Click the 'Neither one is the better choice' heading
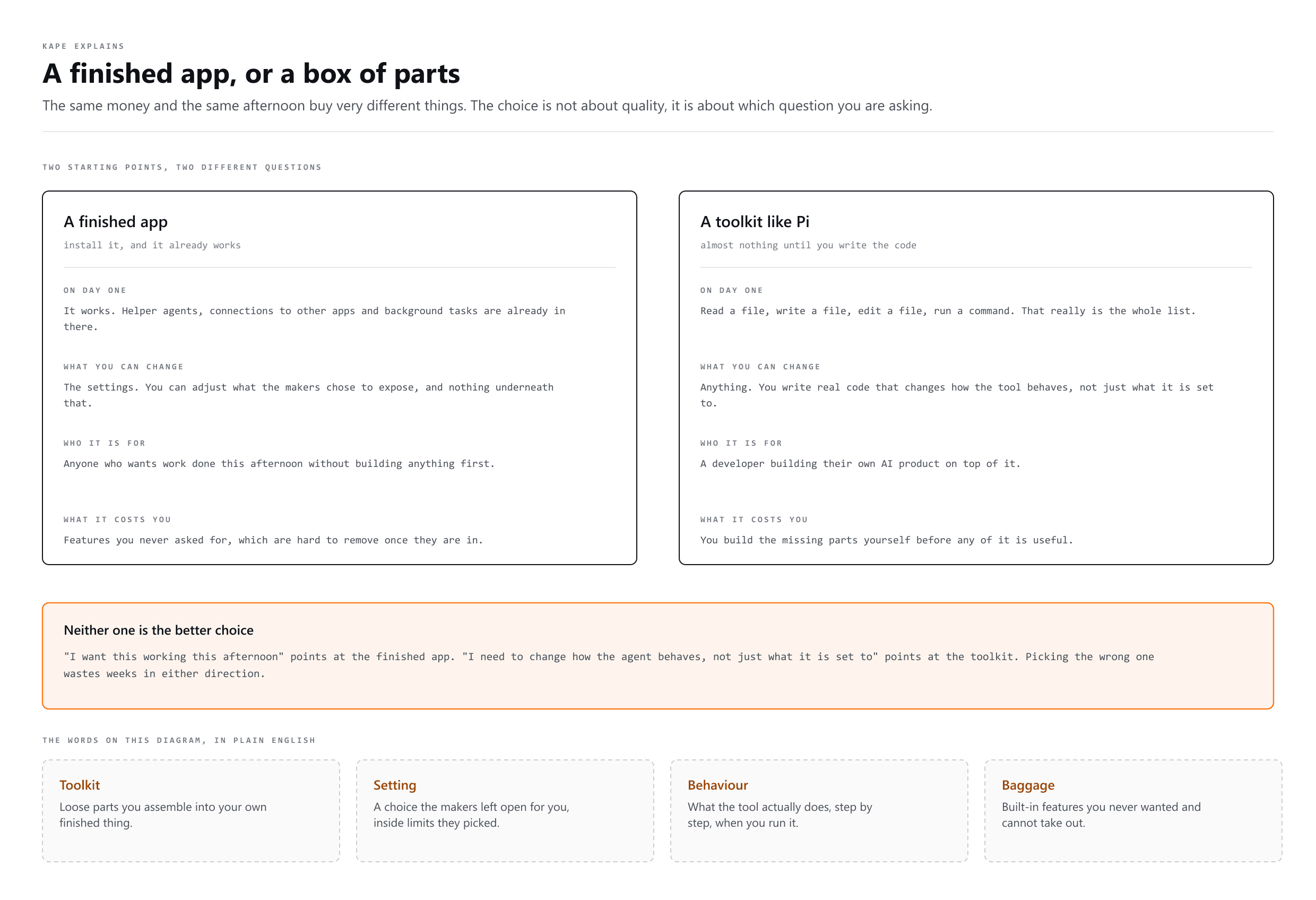 [159, 630]
